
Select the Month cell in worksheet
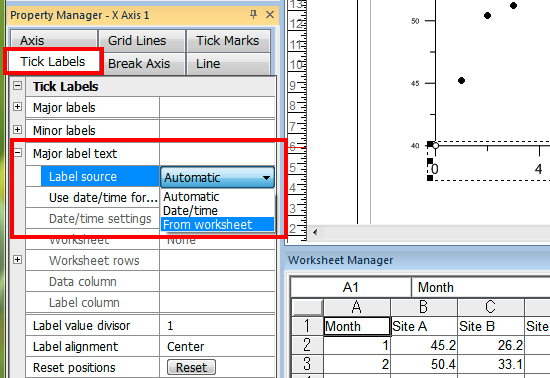pyautogui.click(x=357, y=326)
